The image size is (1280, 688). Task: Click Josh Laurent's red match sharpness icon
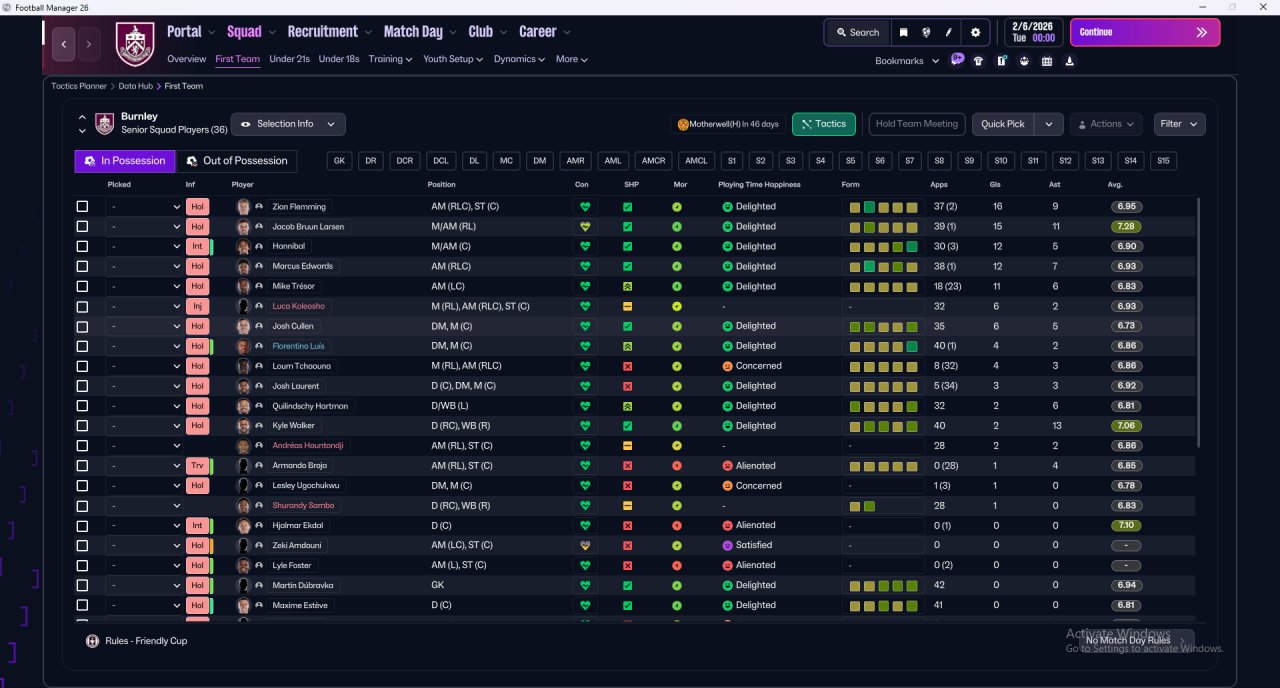(x=627, y=386)
